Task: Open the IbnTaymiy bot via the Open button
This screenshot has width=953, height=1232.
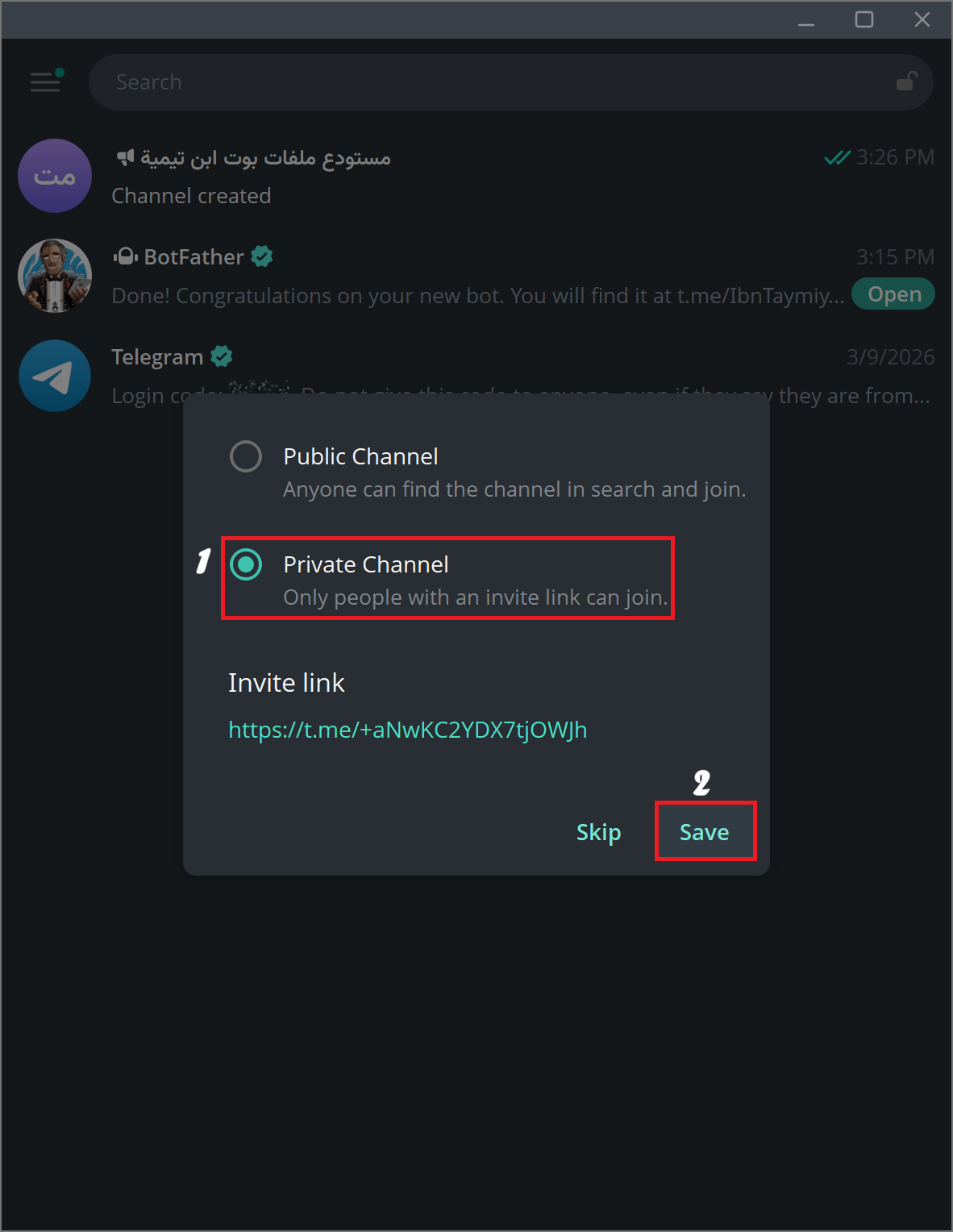Action: tap(893, 293)
